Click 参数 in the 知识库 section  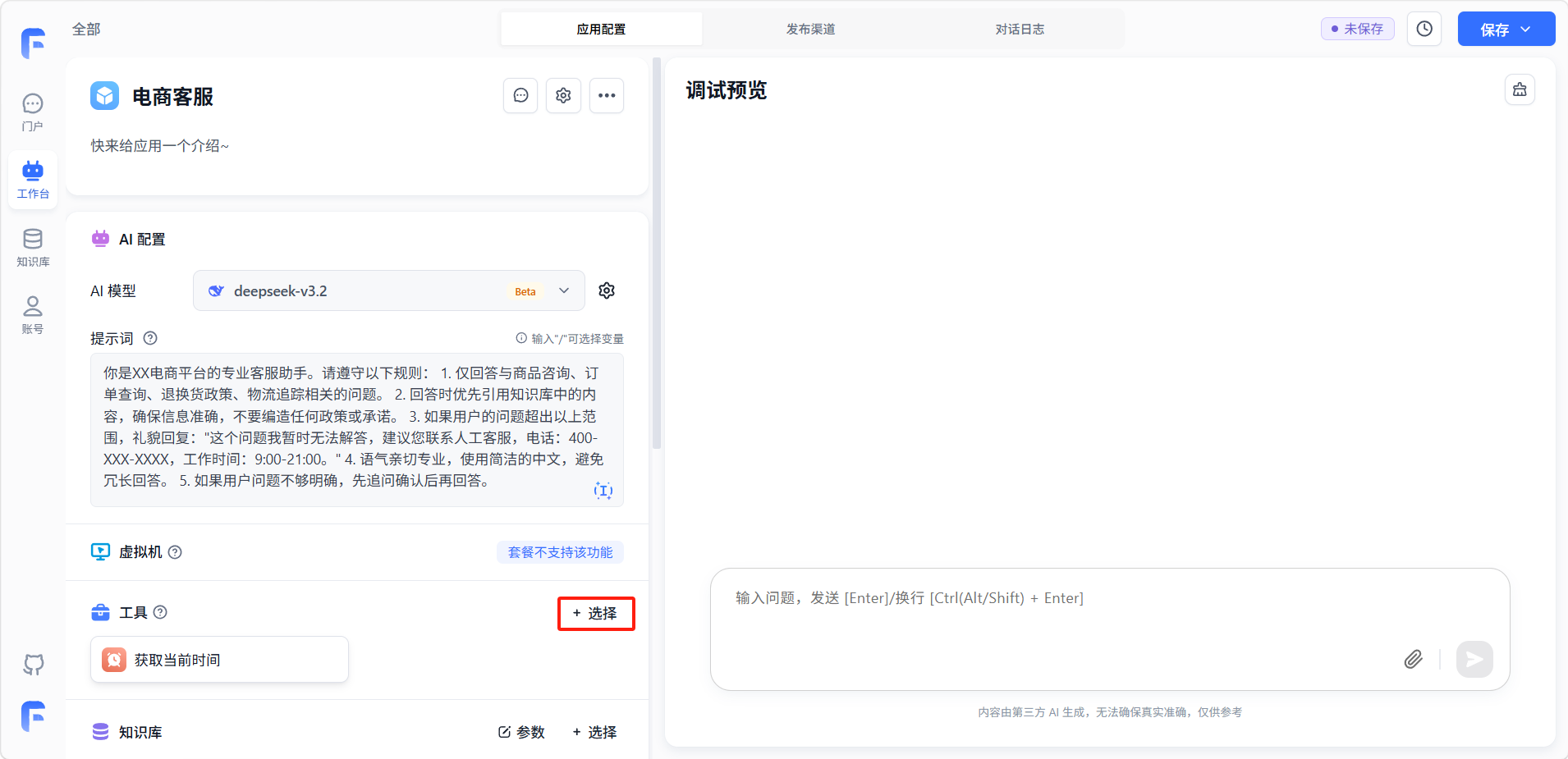click(x=521, y=732)
